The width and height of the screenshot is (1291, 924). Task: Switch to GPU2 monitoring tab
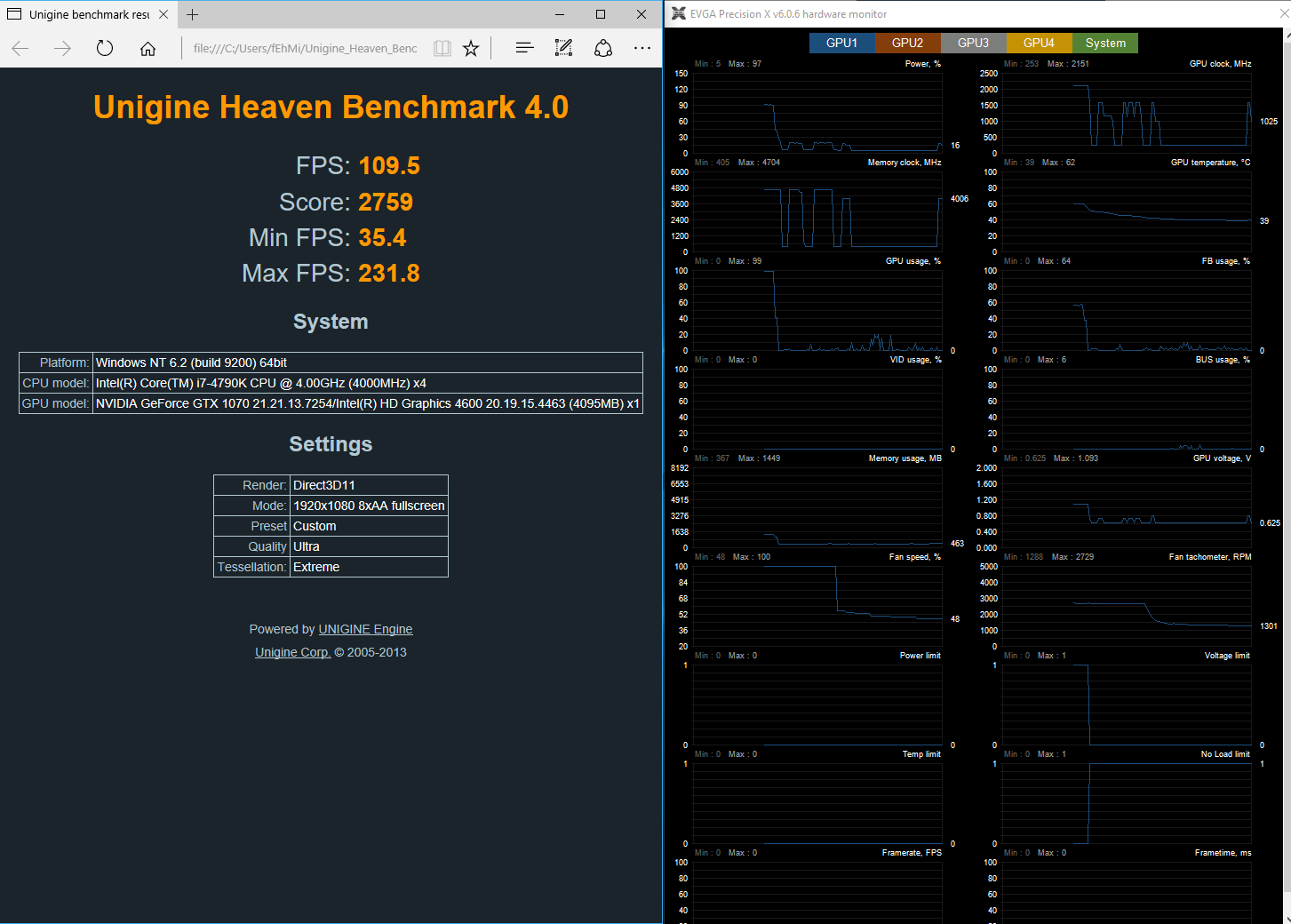click(908, 43)
